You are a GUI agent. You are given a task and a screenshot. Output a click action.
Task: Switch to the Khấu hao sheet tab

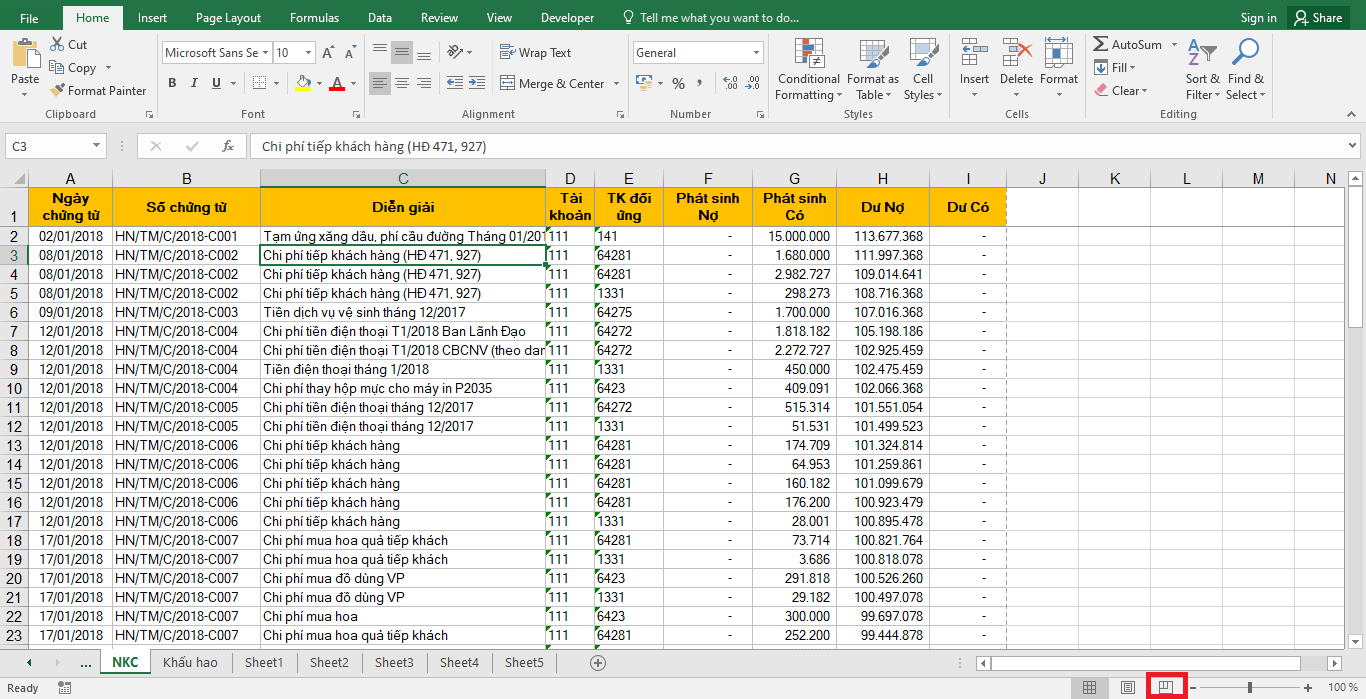tap(190, 662)
